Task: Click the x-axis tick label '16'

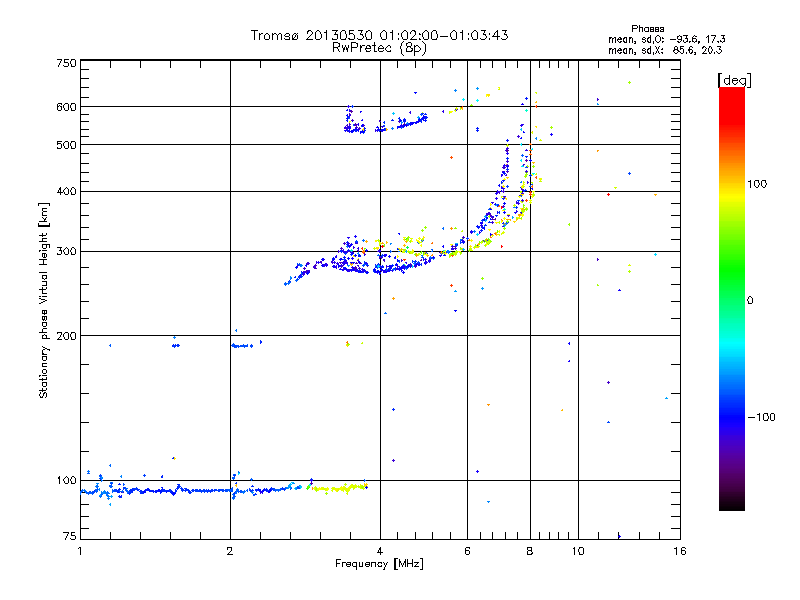Action: pos(680,551)
